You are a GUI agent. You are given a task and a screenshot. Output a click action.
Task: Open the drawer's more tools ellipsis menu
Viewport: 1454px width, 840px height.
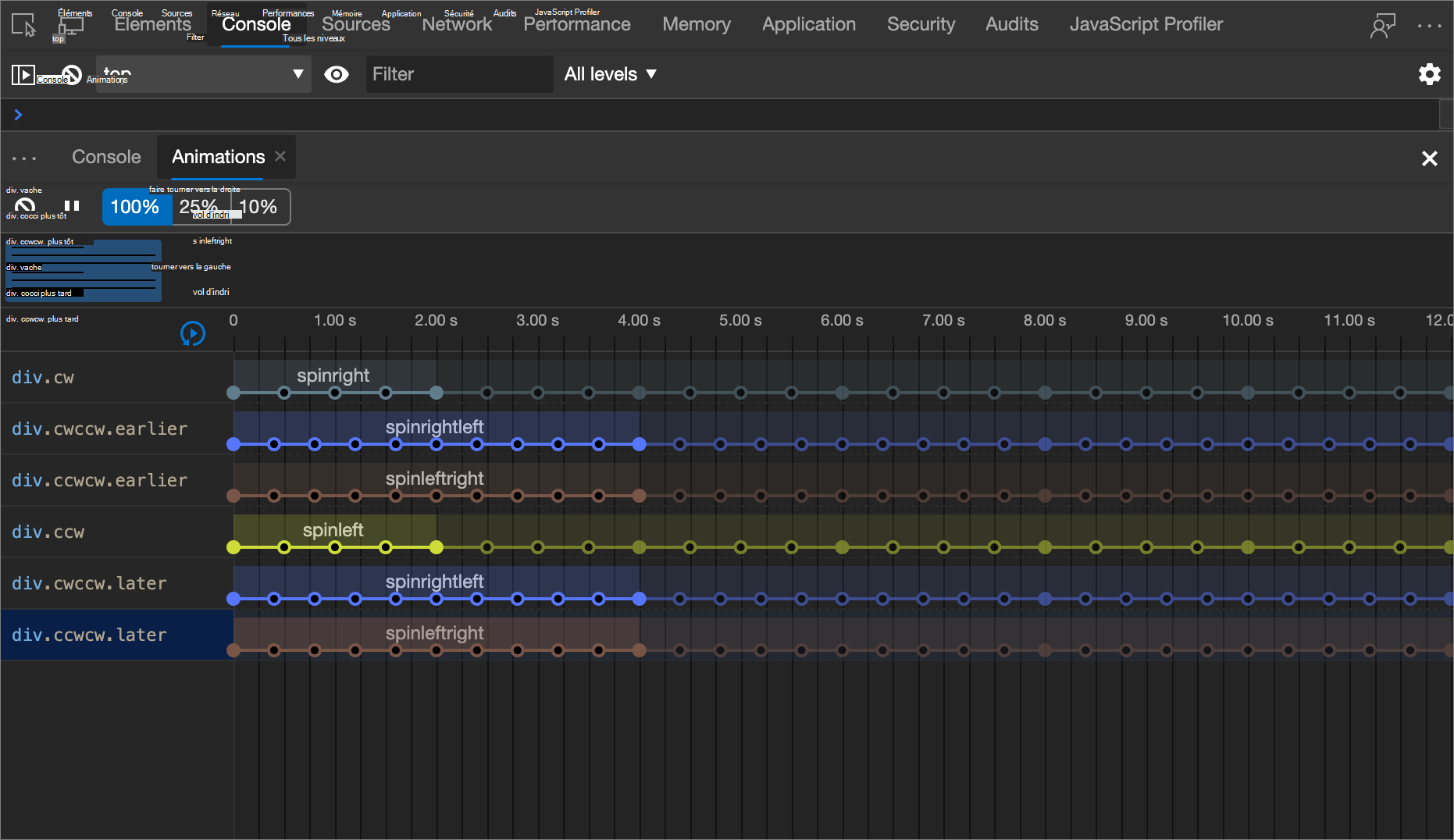pyautogui.click(x=24, y=158)
